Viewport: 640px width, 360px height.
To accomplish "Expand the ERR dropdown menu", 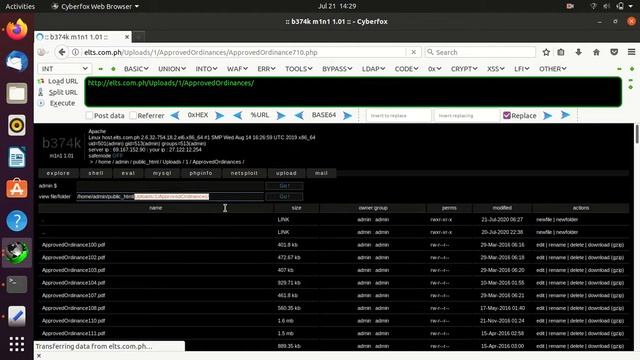I will coord(266,69).
